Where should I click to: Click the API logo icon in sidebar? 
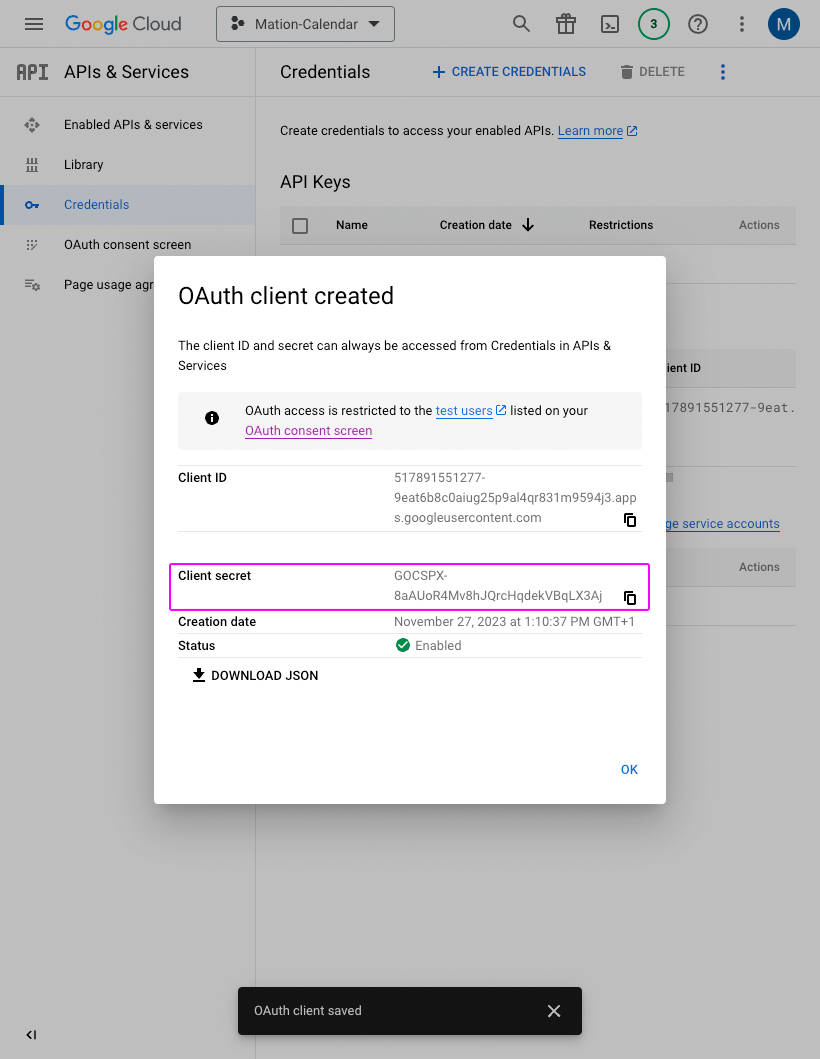32,72
